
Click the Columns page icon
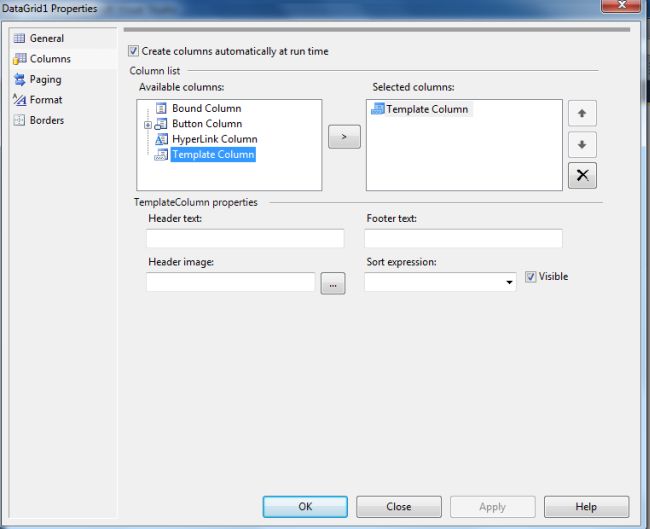pyautogui.click(x=19, y=59)
